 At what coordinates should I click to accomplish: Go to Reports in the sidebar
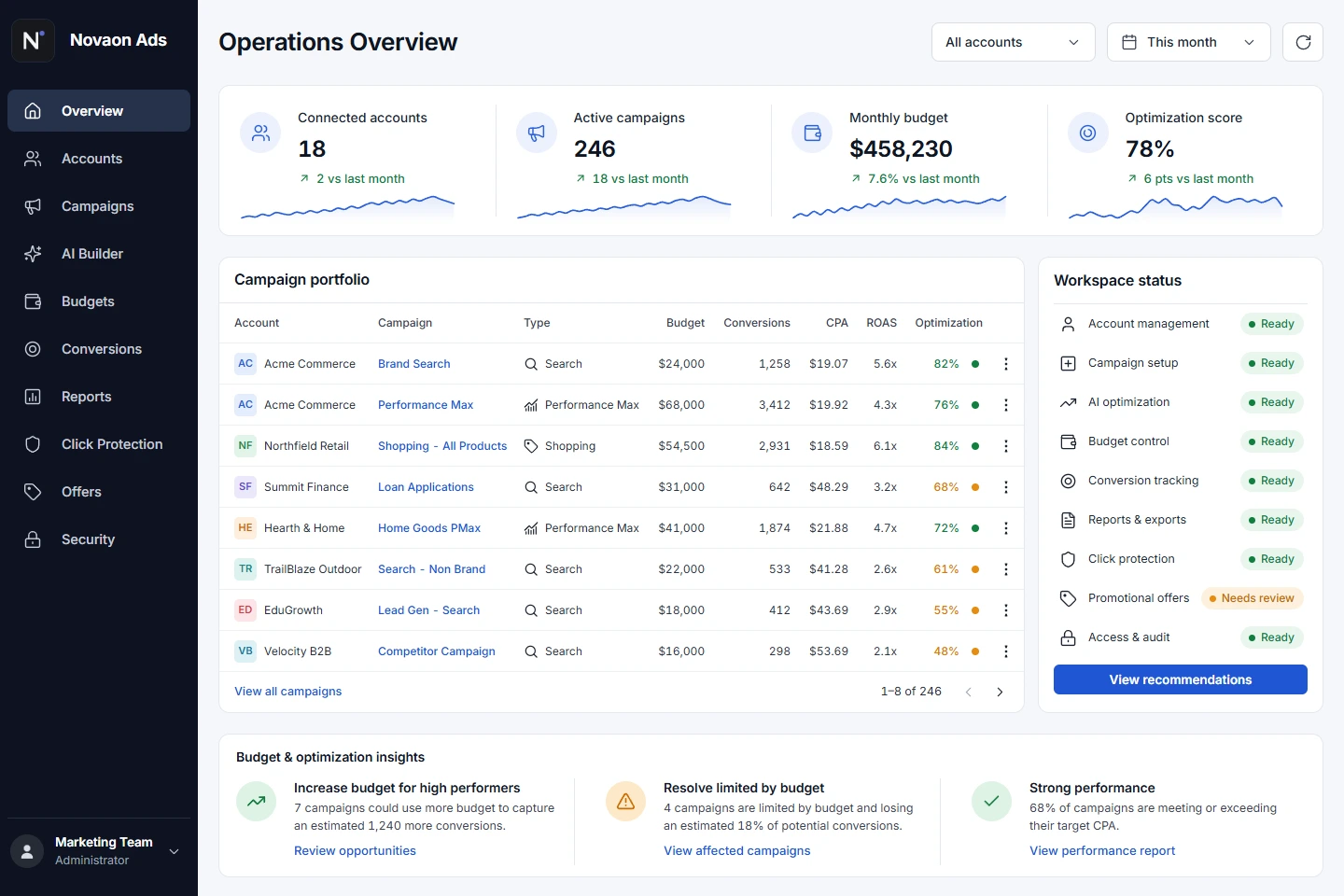click(99, 397)
